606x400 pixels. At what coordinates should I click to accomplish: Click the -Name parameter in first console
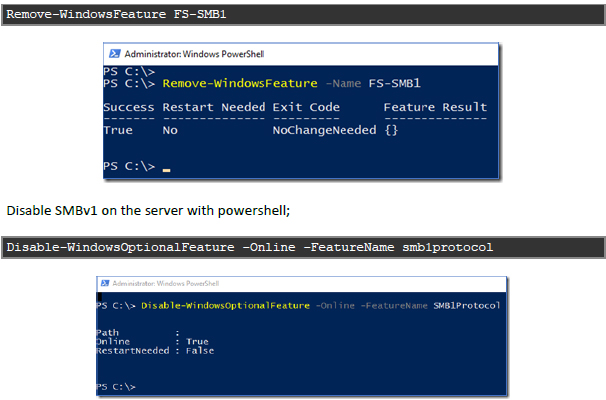[343, 83]
